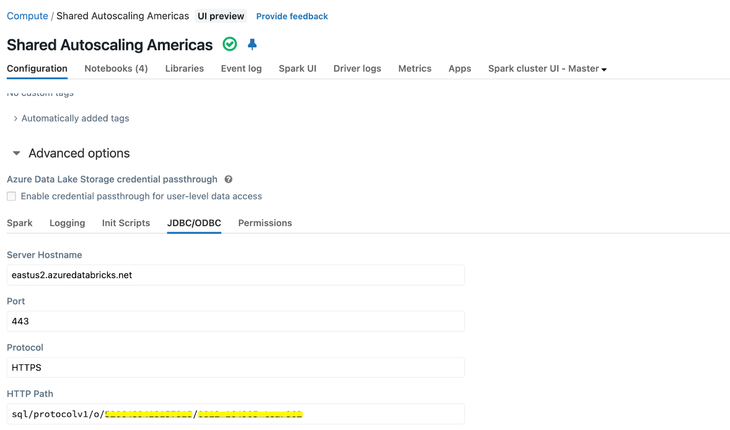Open the Spark UI tab

297,69
